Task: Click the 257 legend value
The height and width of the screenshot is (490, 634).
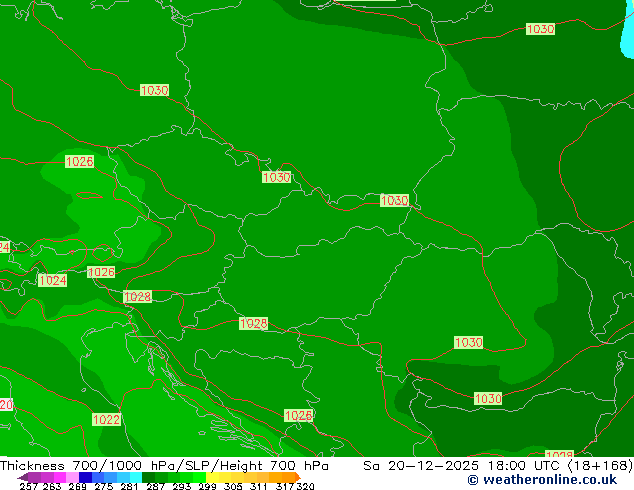Action: pyautogui.click(x=28, y=486)
